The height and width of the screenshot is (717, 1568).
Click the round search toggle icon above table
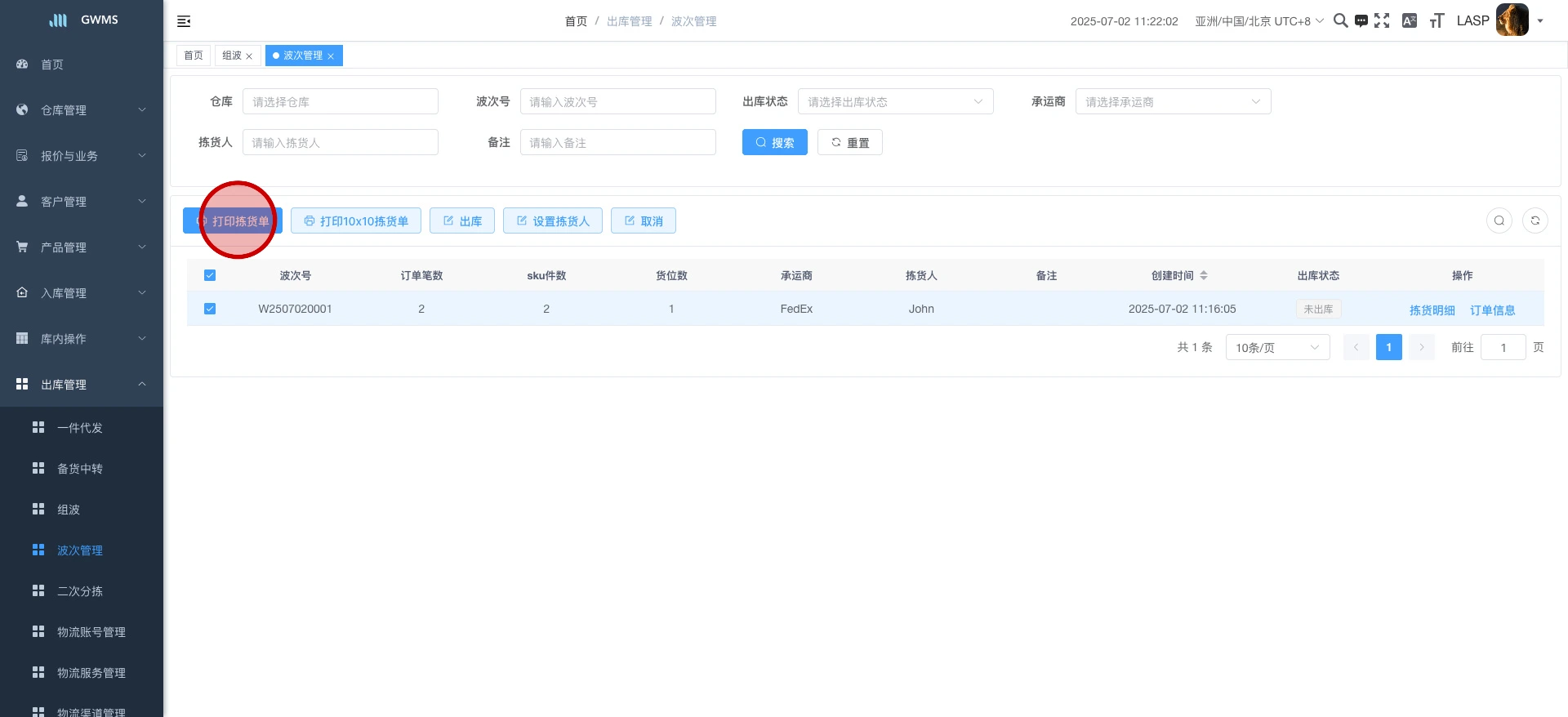click(1499, 220)
